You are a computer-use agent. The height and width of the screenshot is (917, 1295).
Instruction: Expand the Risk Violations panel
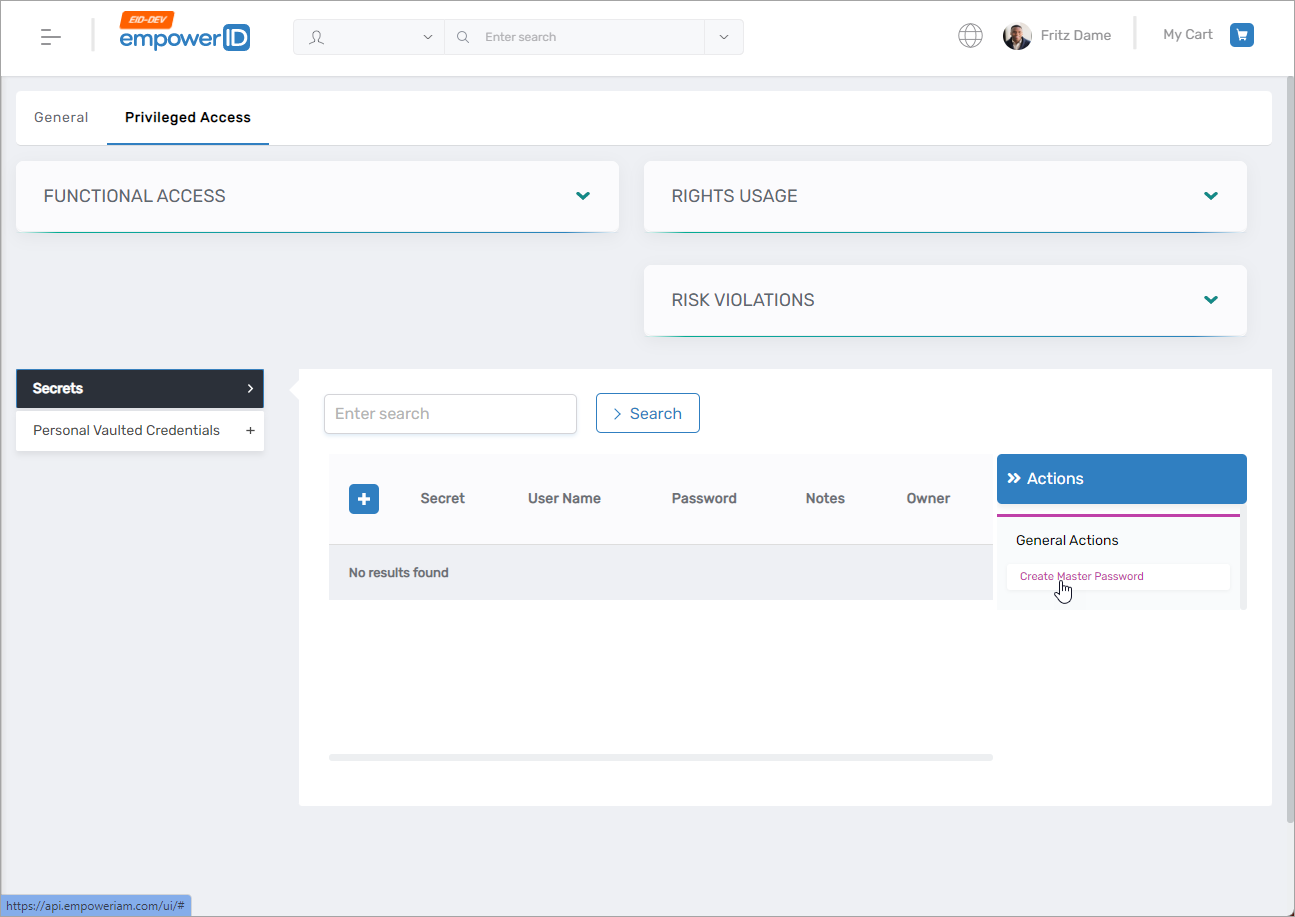coord(1211,300)
